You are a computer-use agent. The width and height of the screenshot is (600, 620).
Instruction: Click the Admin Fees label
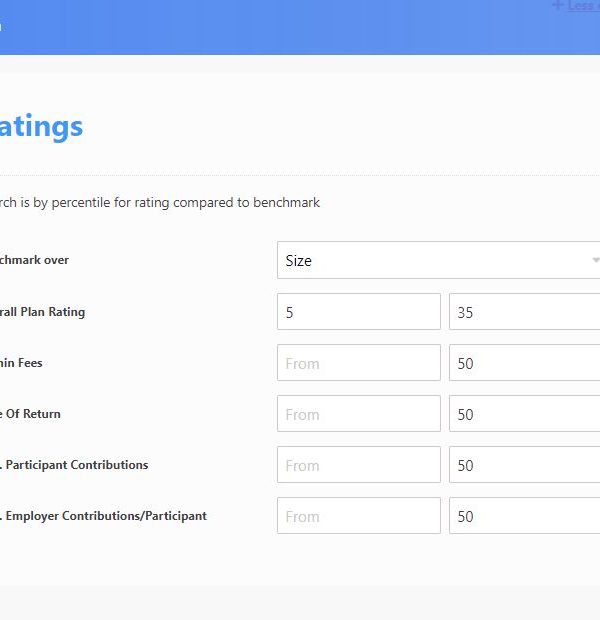21,363
